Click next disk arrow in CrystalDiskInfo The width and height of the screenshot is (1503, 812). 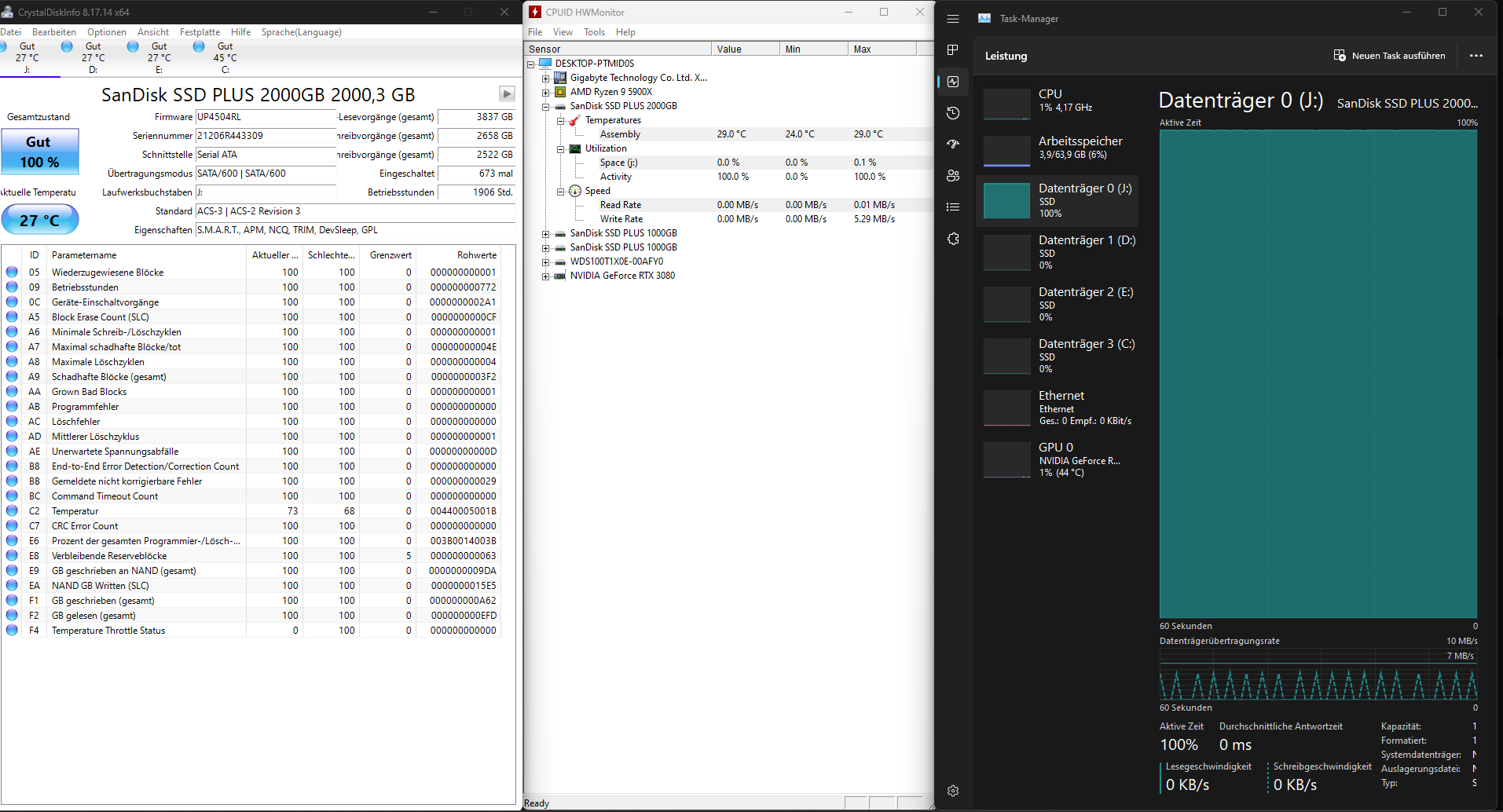(x=507, y=94)
